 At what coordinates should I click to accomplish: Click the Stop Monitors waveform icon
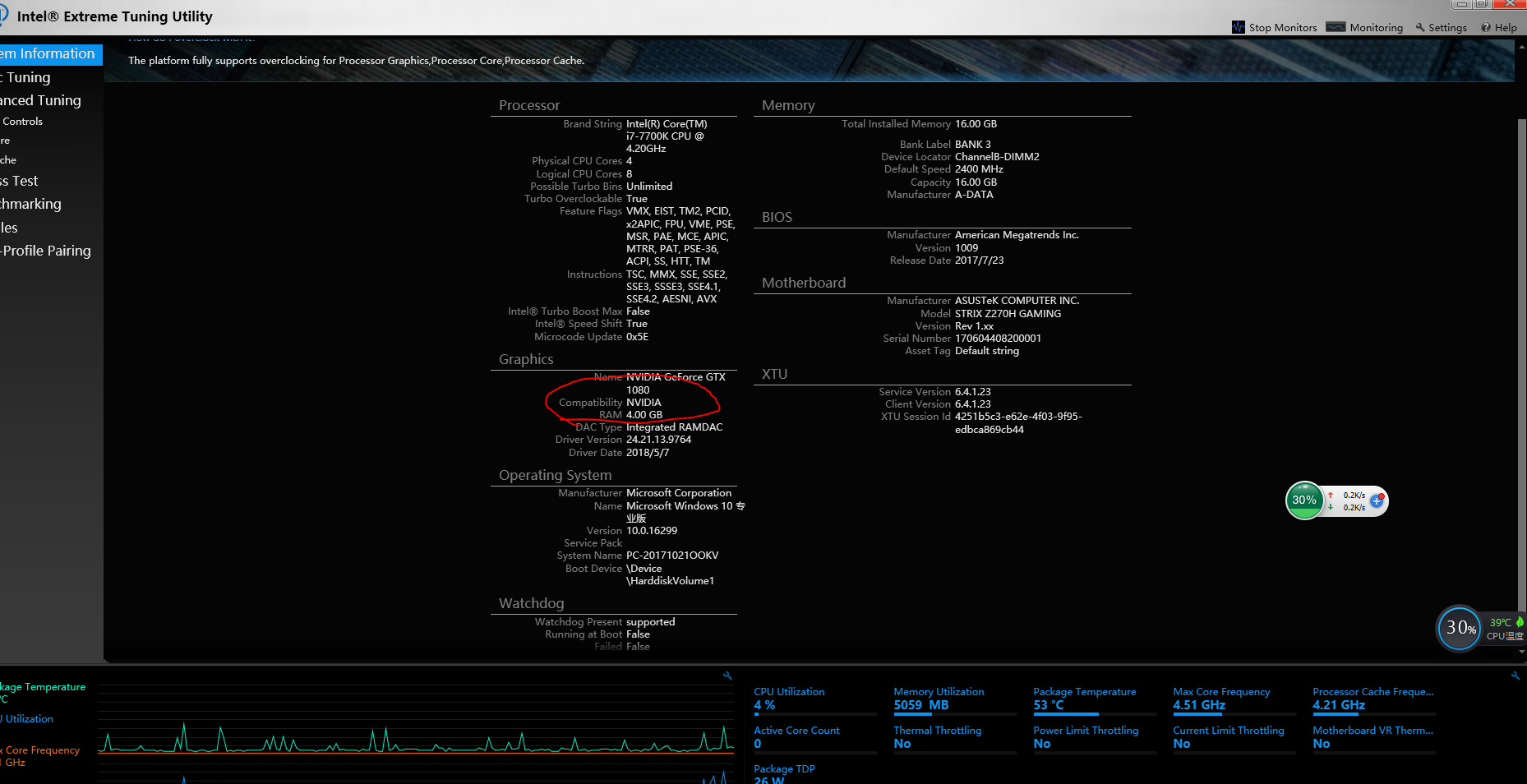(1239, 27)
